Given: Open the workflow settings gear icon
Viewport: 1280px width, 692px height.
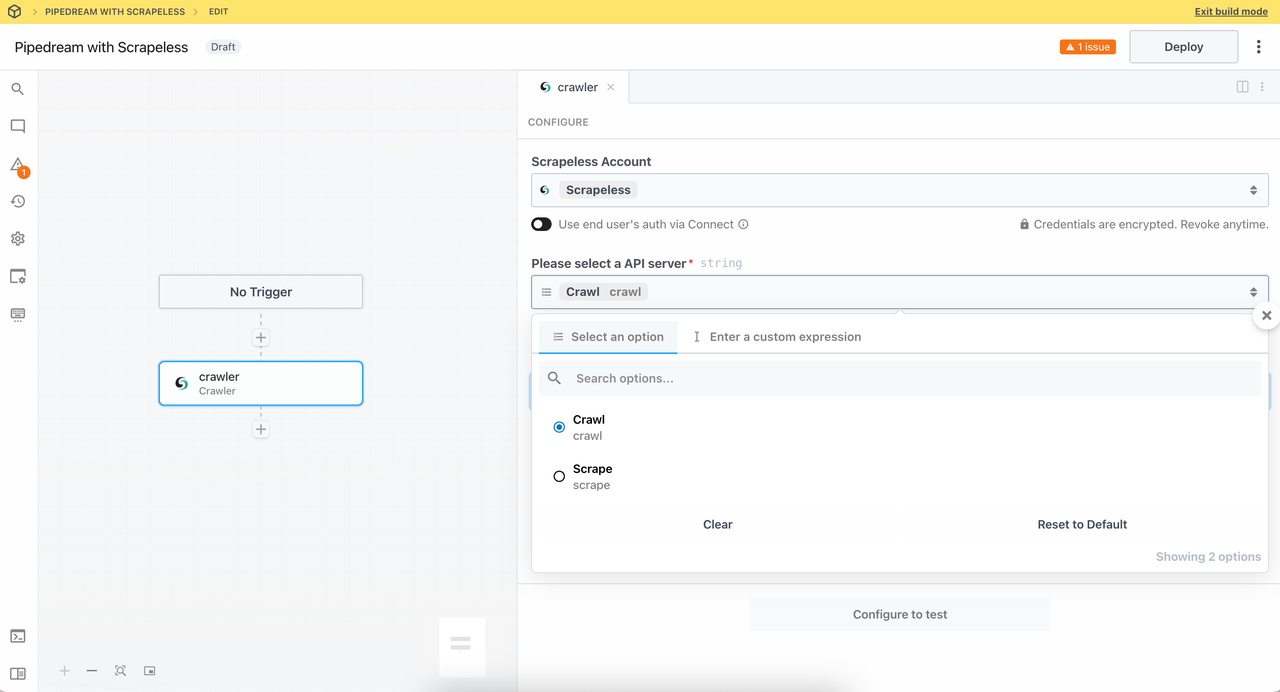Looking at the screenshot, I should [17, 239].
